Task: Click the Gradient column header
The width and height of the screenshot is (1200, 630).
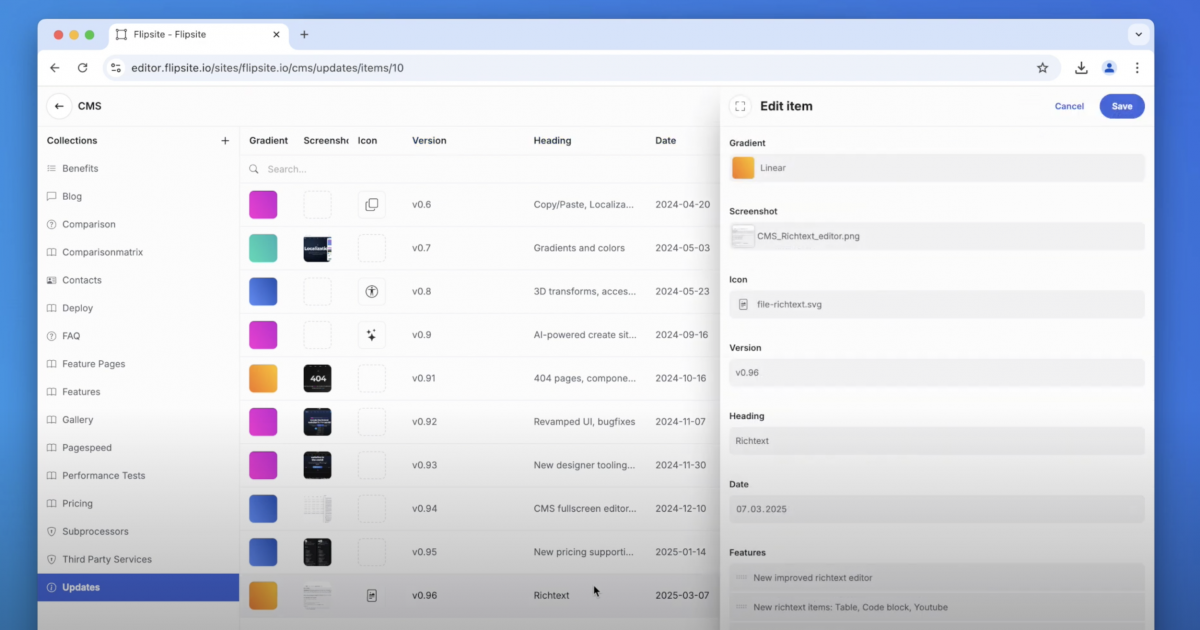Action: (x=268, y=141)
